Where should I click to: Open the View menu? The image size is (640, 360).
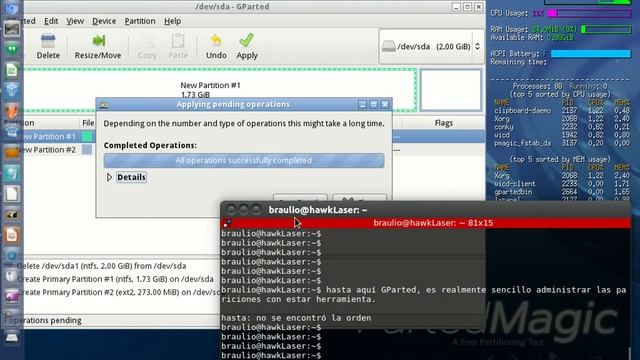(x=75, y=21)
